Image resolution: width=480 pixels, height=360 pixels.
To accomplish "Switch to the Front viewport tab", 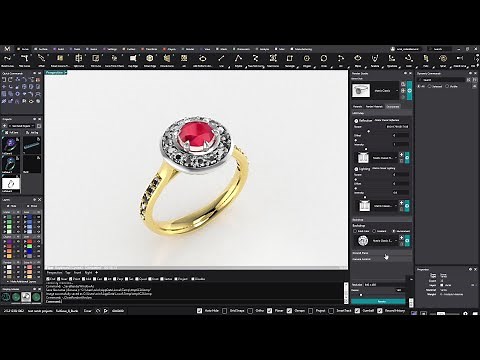I will 77,273.
